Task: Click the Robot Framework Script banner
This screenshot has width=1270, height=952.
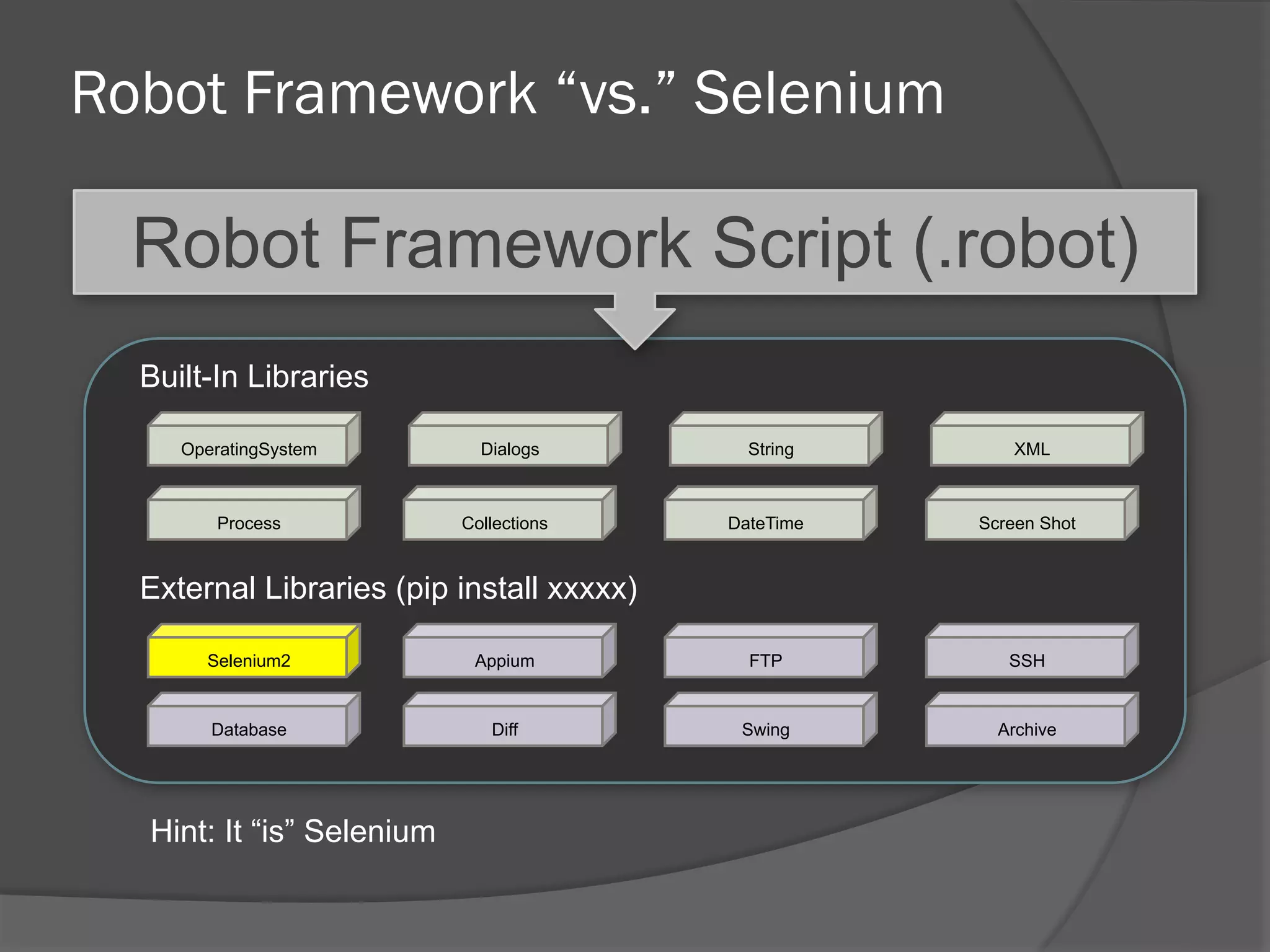Action: coord(635,243)
